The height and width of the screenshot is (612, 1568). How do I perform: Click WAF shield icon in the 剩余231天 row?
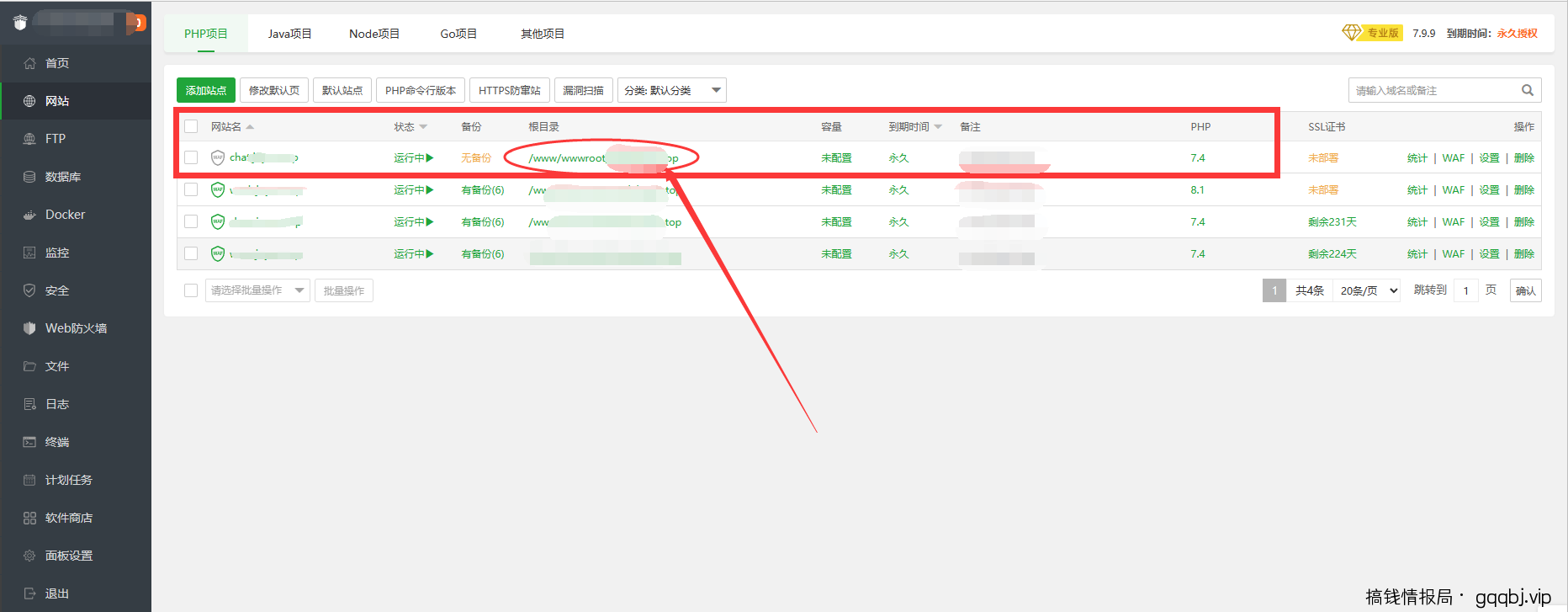point(218,221)
